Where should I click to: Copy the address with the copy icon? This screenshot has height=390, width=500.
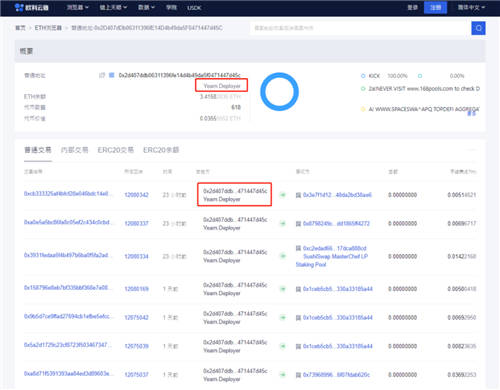(x=102, y=75)
